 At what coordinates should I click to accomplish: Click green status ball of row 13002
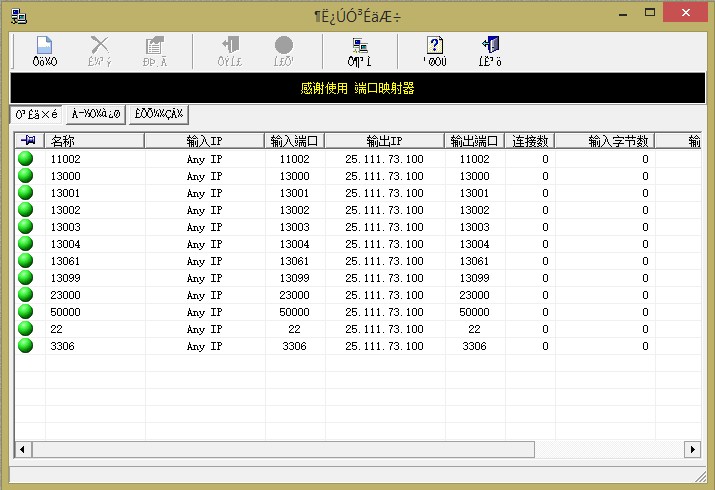[x=26, y=210]
